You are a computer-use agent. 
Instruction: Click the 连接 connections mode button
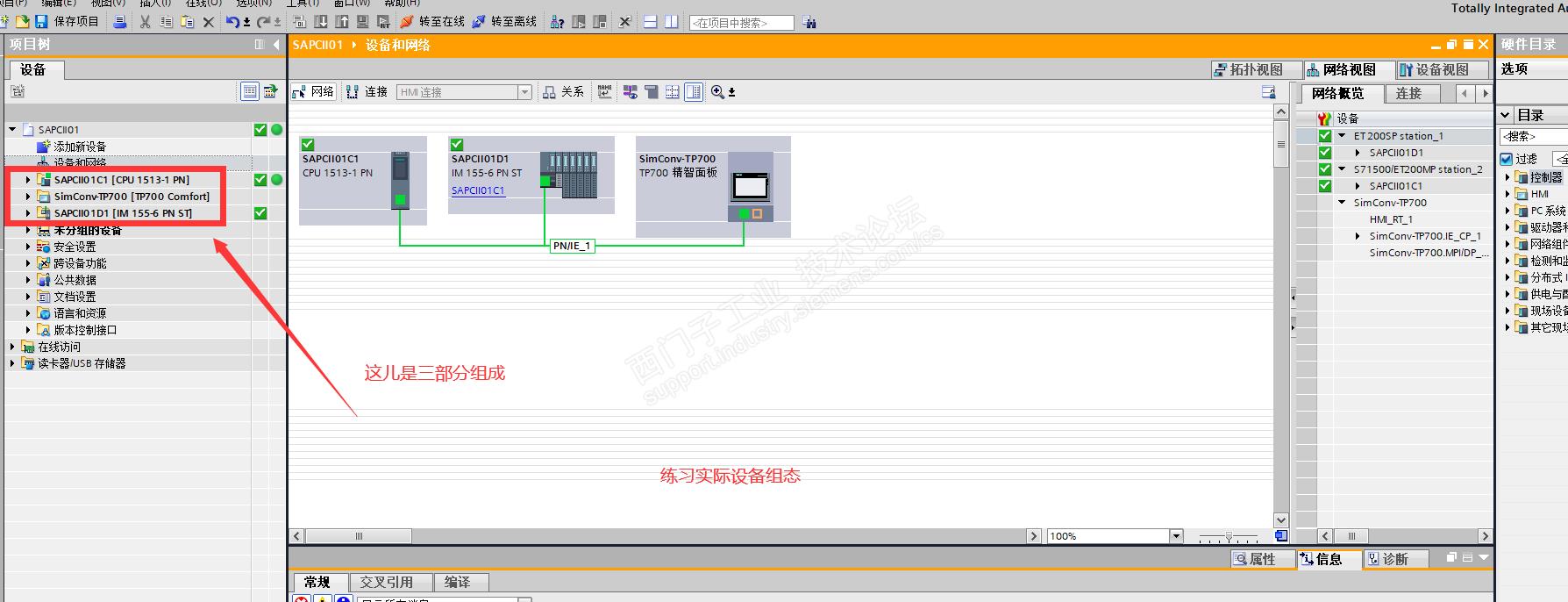click(x=367, y=91)
